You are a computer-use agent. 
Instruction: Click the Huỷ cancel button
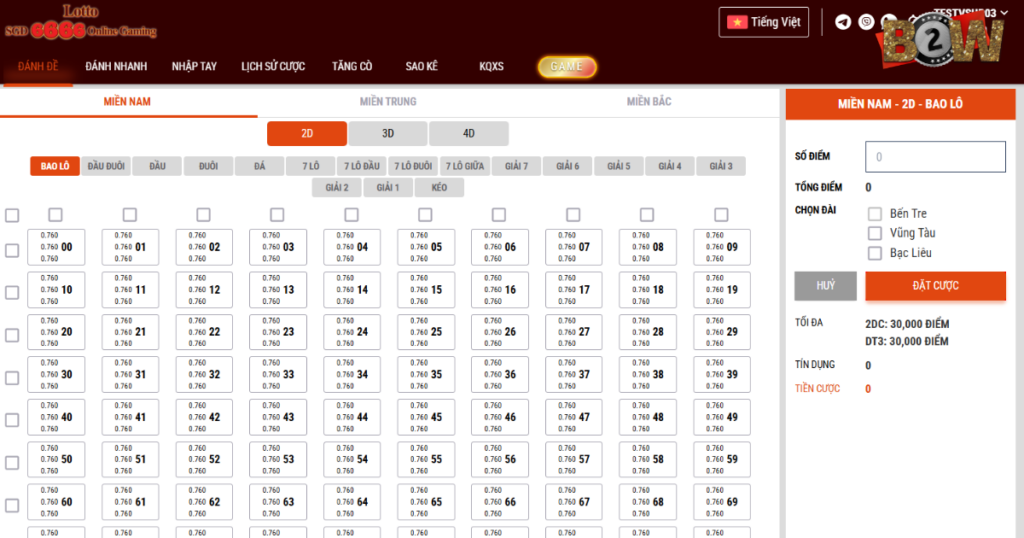[825, 286]
